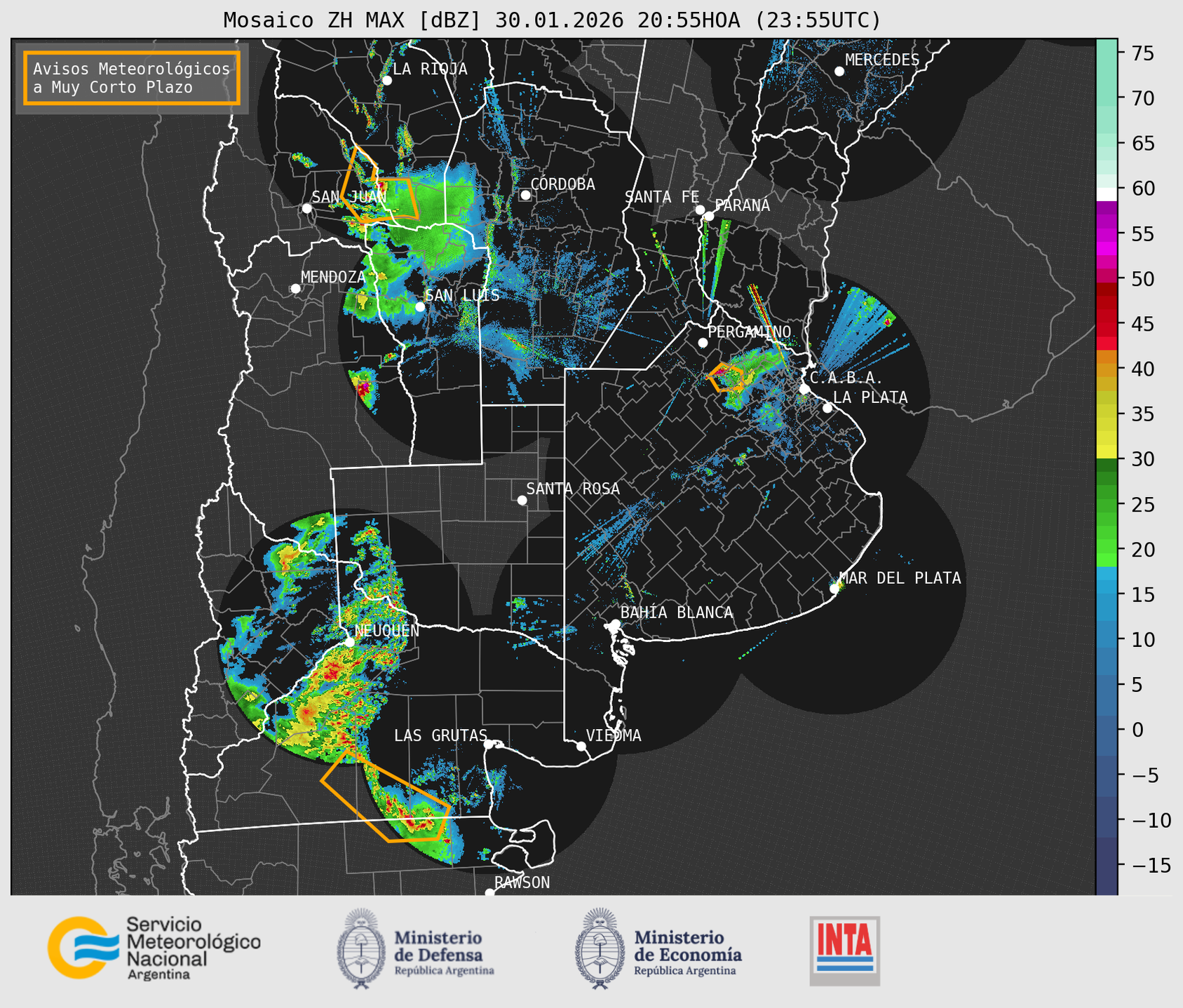Click the C.A.B.A. city marker
1183x1008 pixels.
(x=804, y=388)
